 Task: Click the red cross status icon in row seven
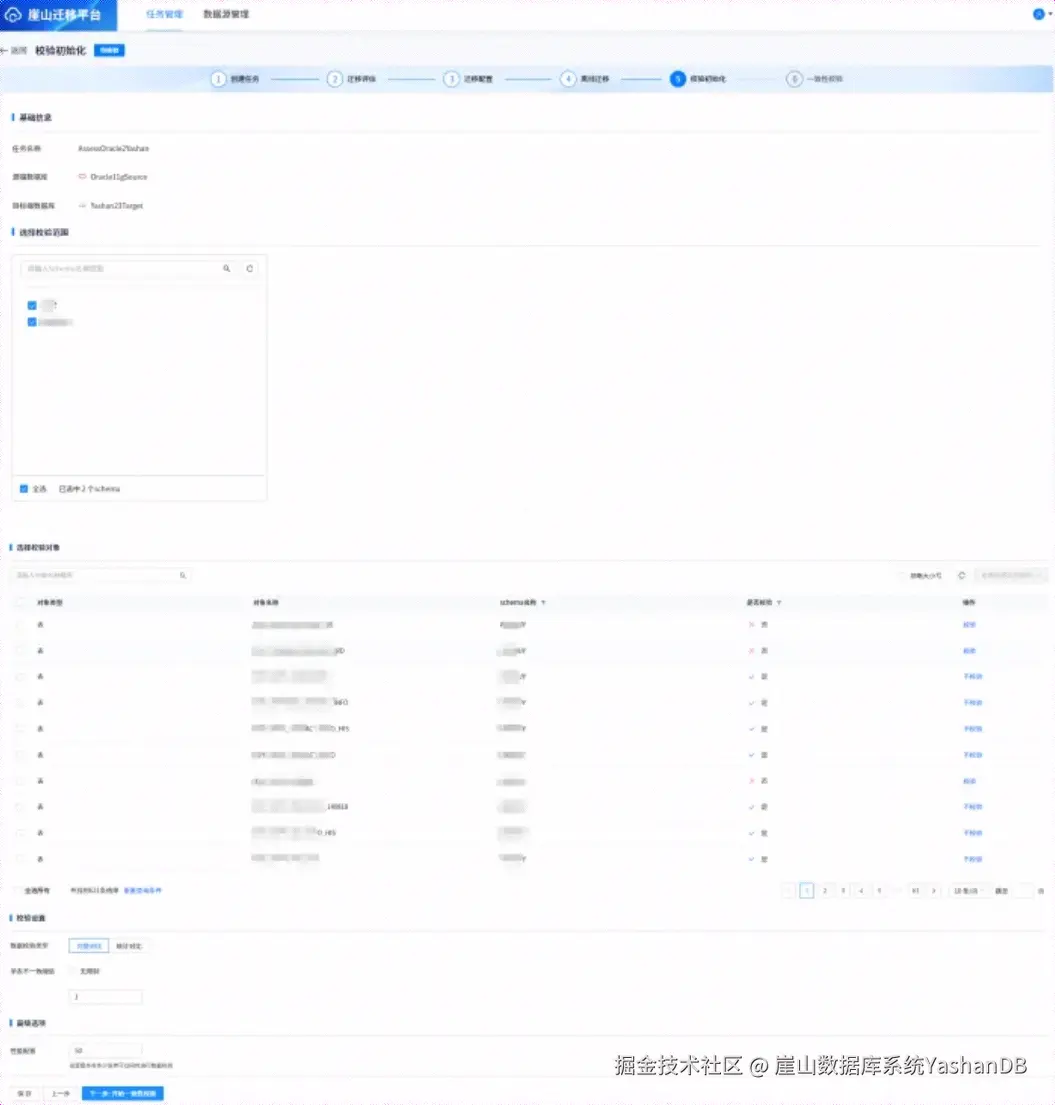[751, 781]
